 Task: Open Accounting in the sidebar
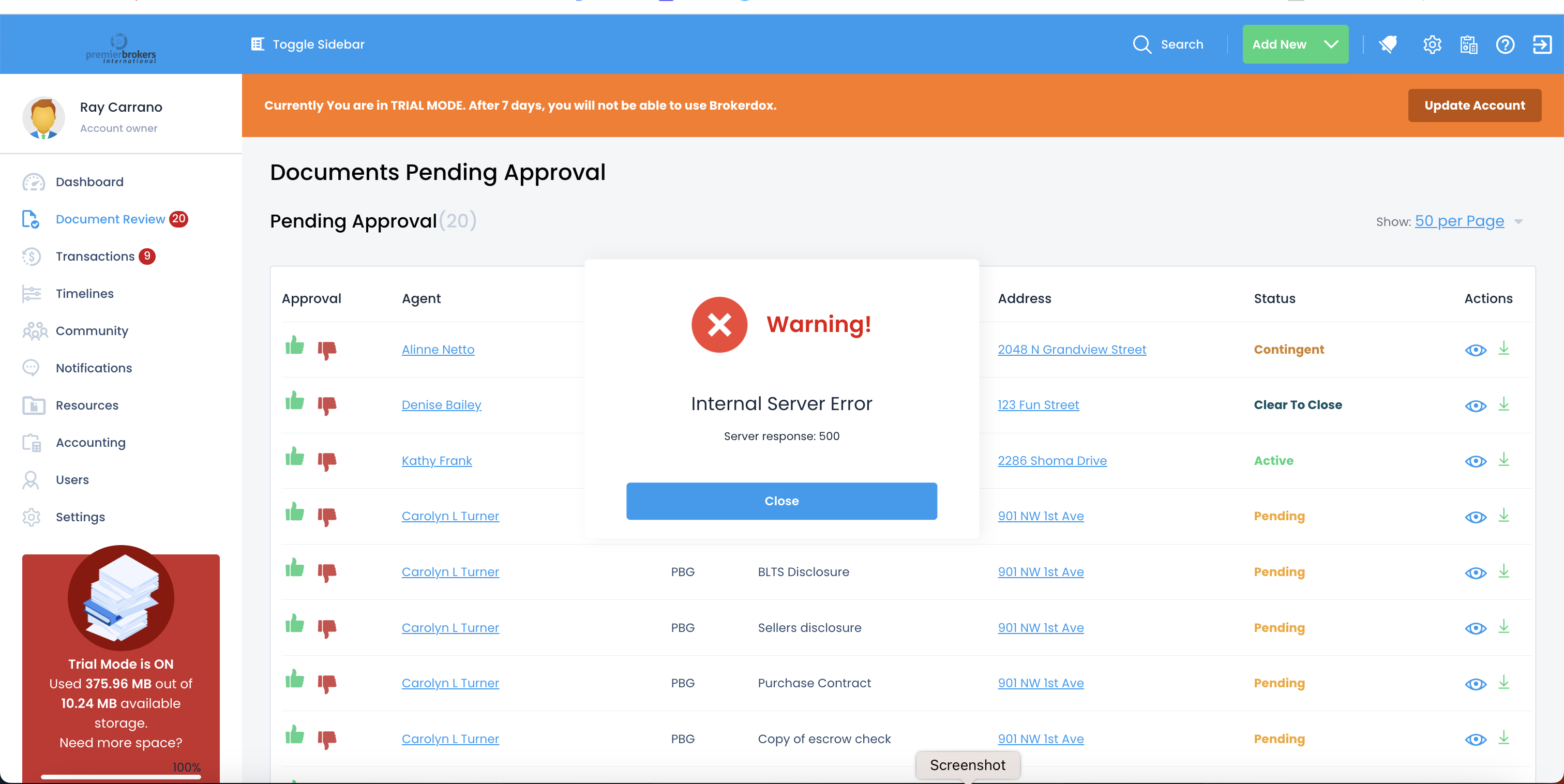(x=91, y=443)
